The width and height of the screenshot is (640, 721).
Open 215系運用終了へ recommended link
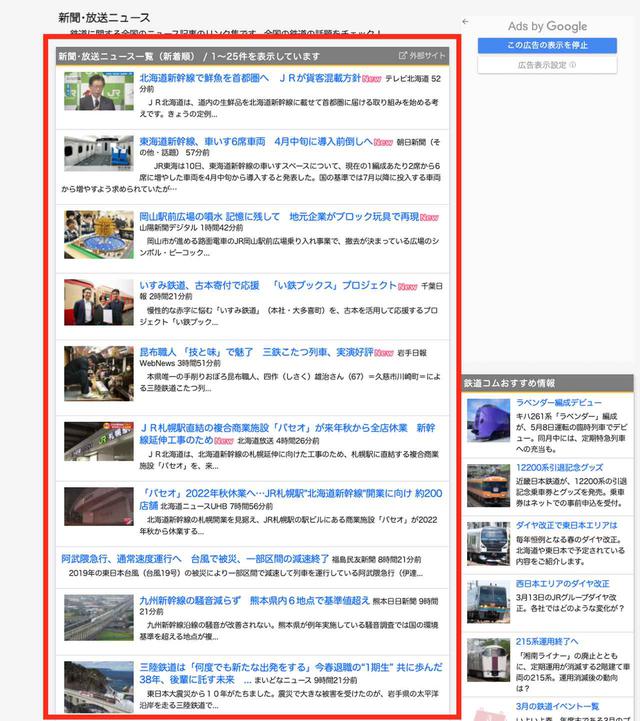pyautogui.click(x=547, y=641)
